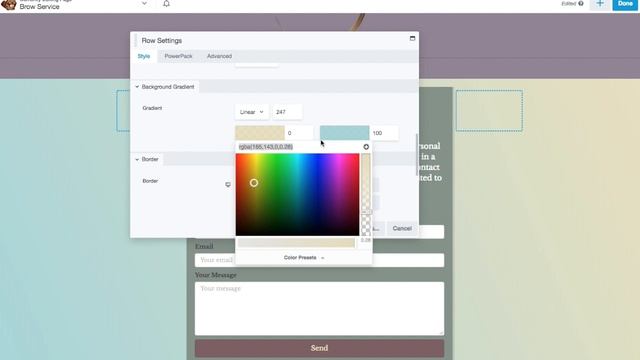
Task: Click the second blue gradient swatch
Action: click(344, 133)
